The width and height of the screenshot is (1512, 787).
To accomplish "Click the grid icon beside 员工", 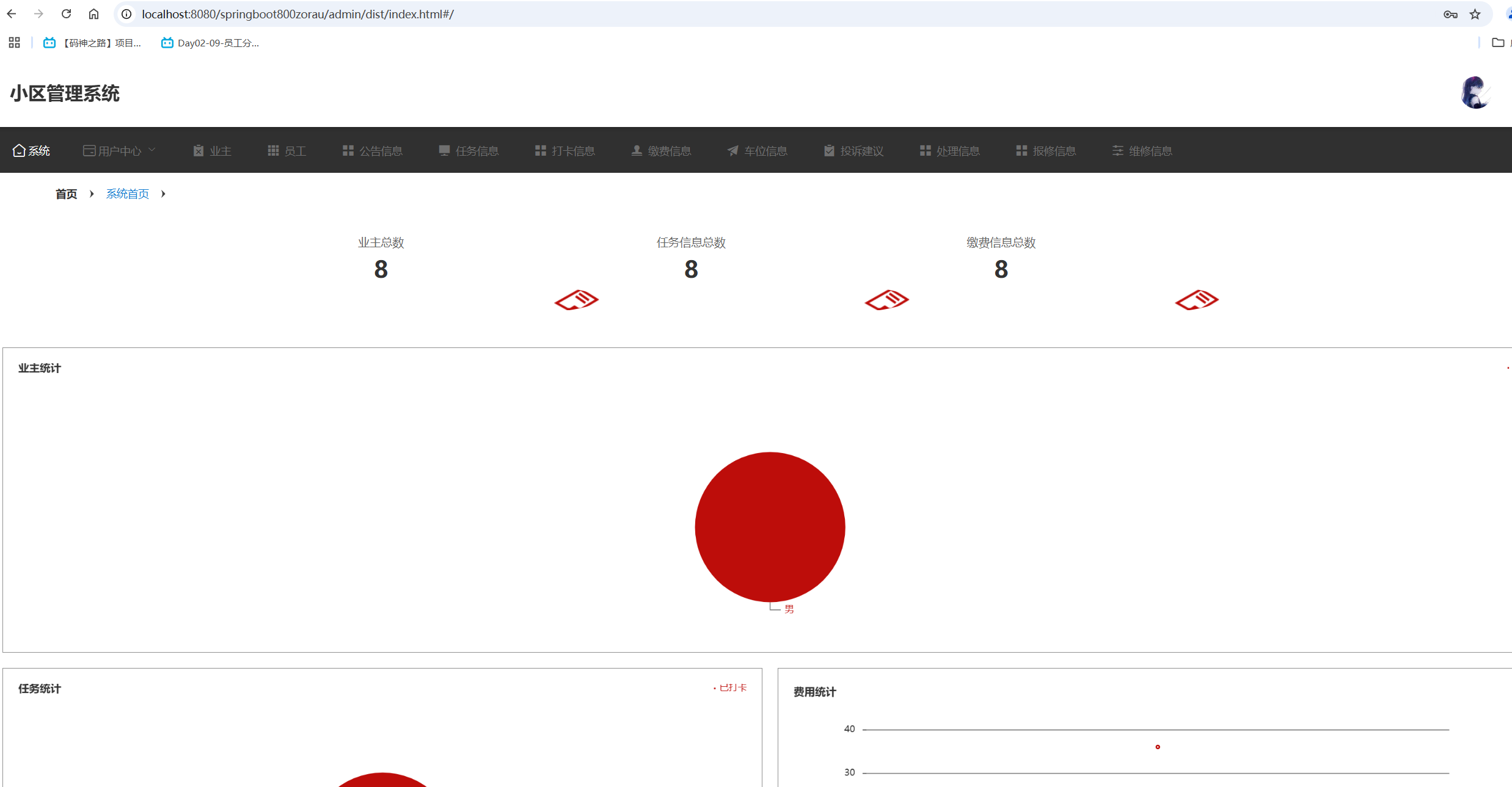I will pyautogui.click(x=273, y=151).
